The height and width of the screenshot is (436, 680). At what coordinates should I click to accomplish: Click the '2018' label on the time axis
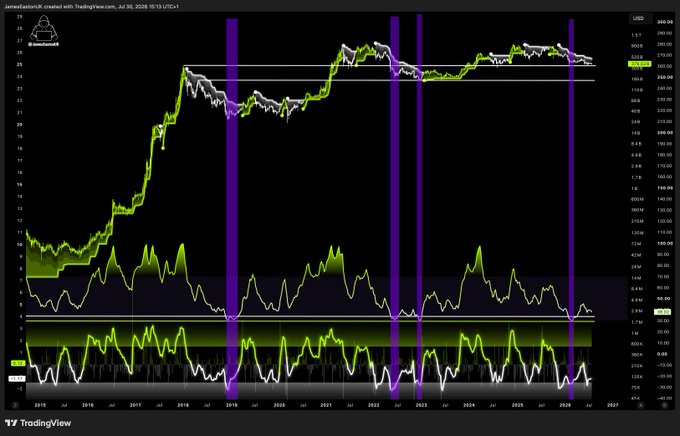click(x=183, y=405)
